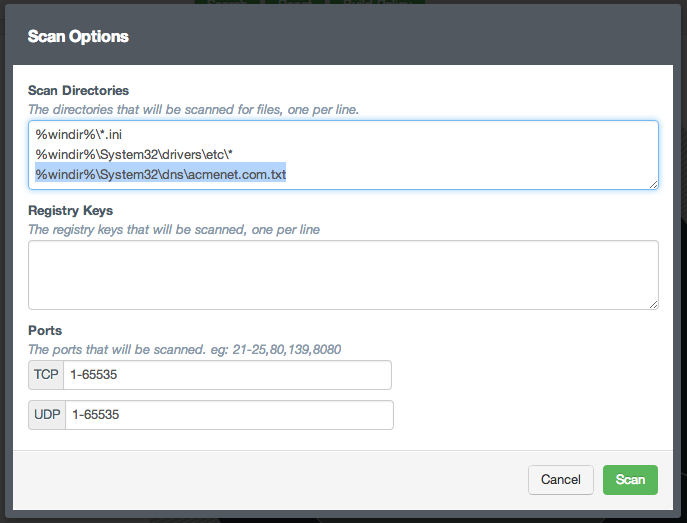
Task: Click the UDP label addon
Action: [47, 415]
